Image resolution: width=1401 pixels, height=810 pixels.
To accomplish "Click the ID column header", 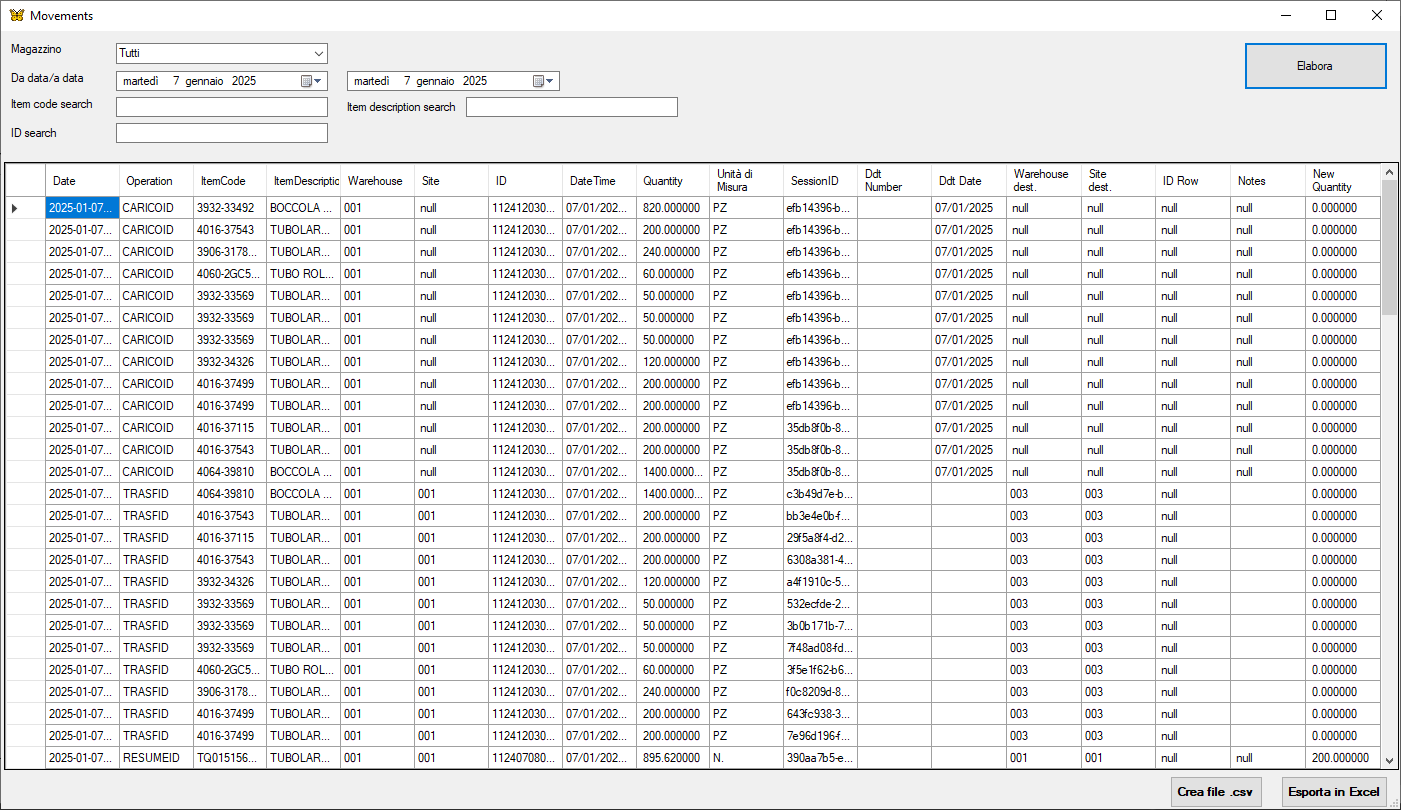I will pyautogui.click(x=526, y=181).
